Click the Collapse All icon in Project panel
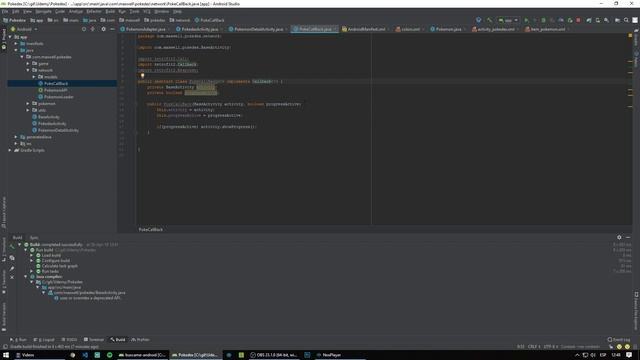Viewport: 640px width, 360px height. tap(93, 29)
